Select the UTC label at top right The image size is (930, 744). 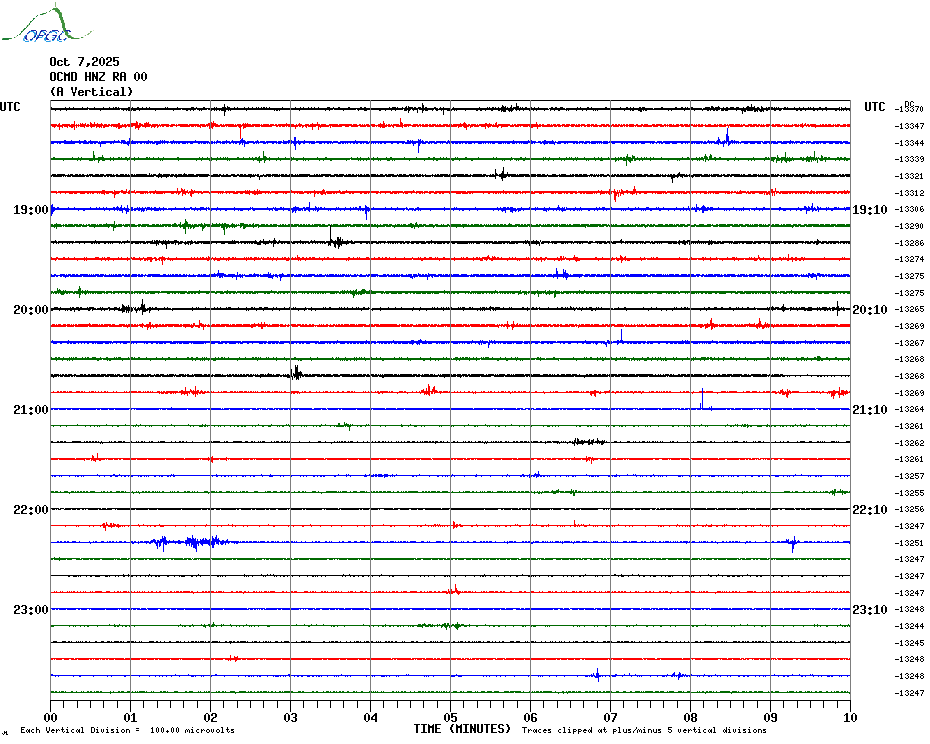[875, 107]
